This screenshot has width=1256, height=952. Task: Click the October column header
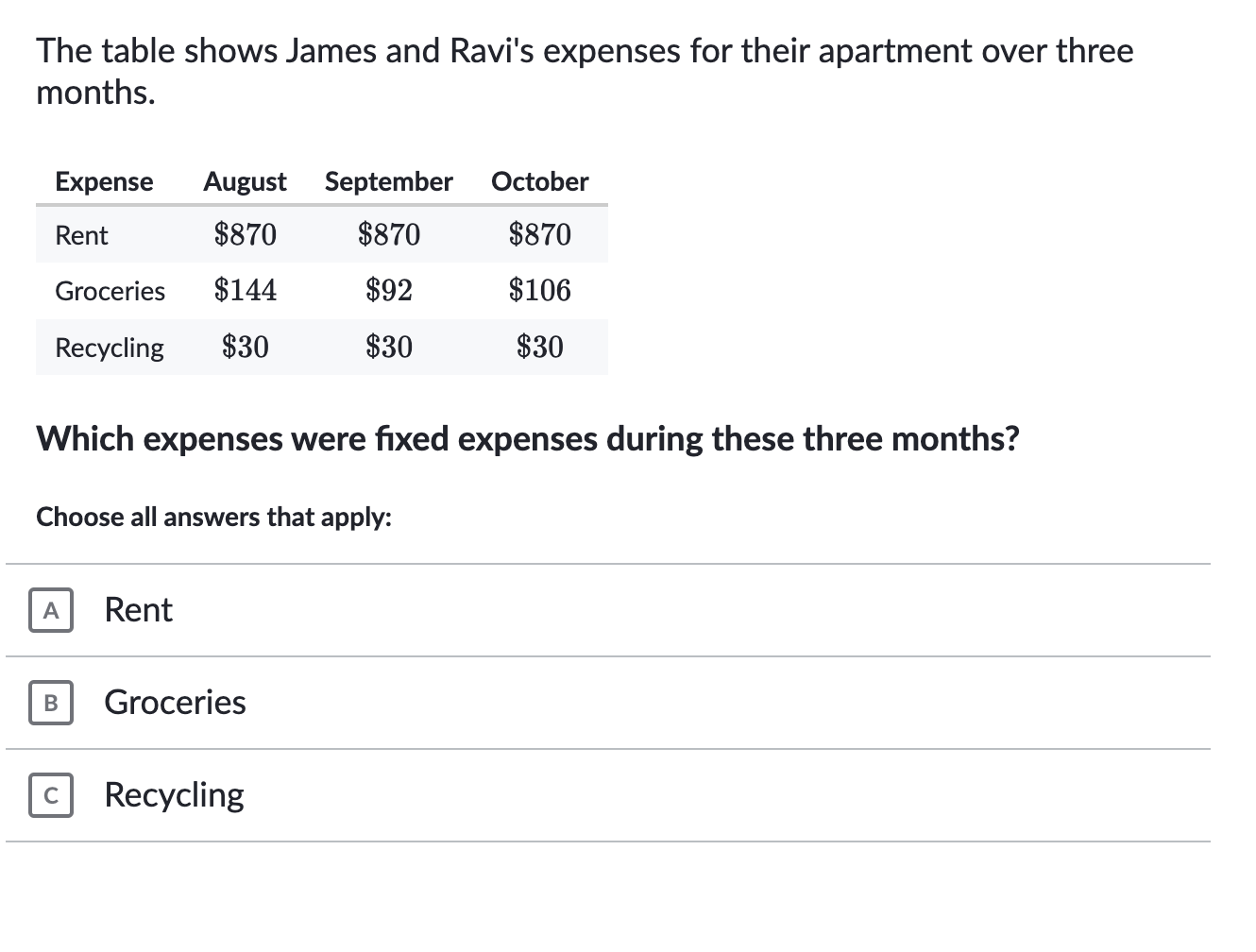click(540, 181)
